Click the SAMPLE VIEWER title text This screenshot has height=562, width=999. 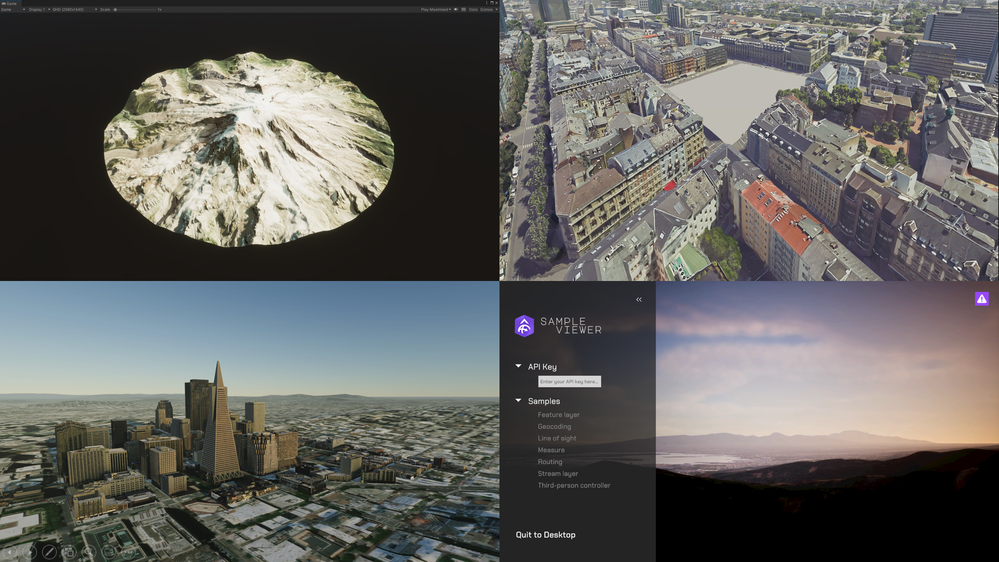(x=571, y=326)
